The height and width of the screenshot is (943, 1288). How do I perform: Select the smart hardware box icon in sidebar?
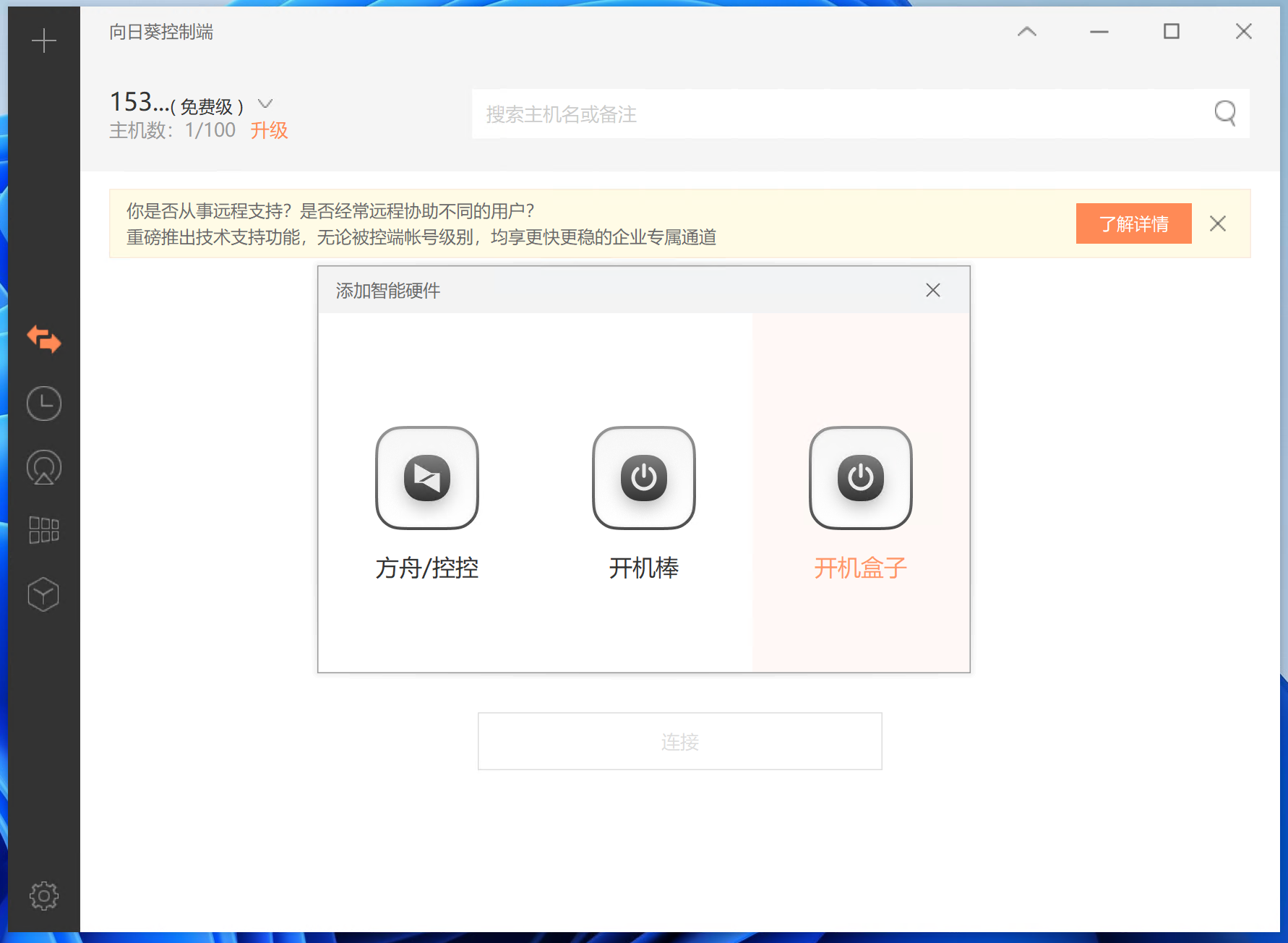tap(44, 594)
